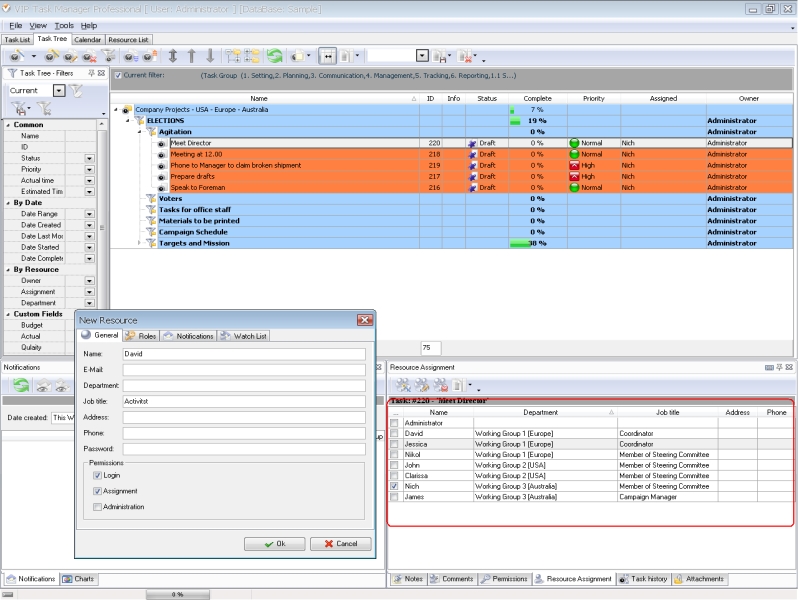This screenshot has width=800, height=600.
Task: Open the Priority filter dropdown
Action: tap(89, 169)
